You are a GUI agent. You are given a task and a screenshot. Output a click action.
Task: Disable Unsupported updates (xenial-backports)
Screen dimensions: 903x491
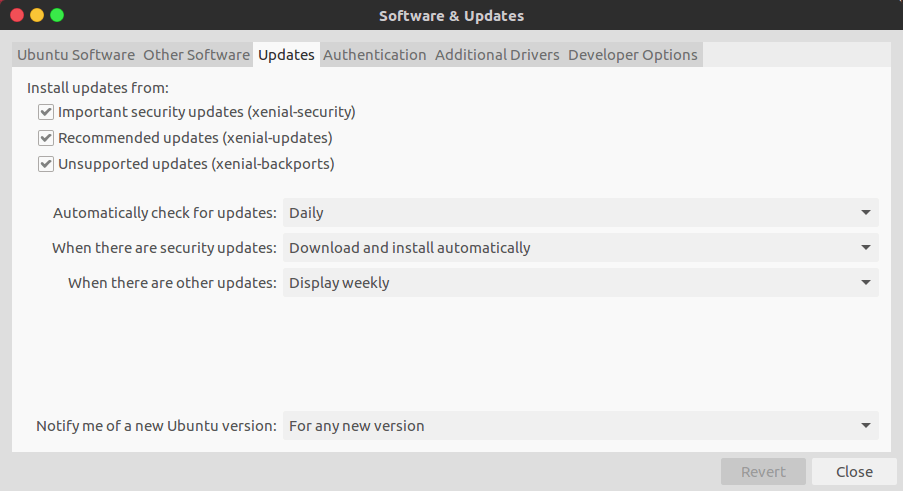46,164
